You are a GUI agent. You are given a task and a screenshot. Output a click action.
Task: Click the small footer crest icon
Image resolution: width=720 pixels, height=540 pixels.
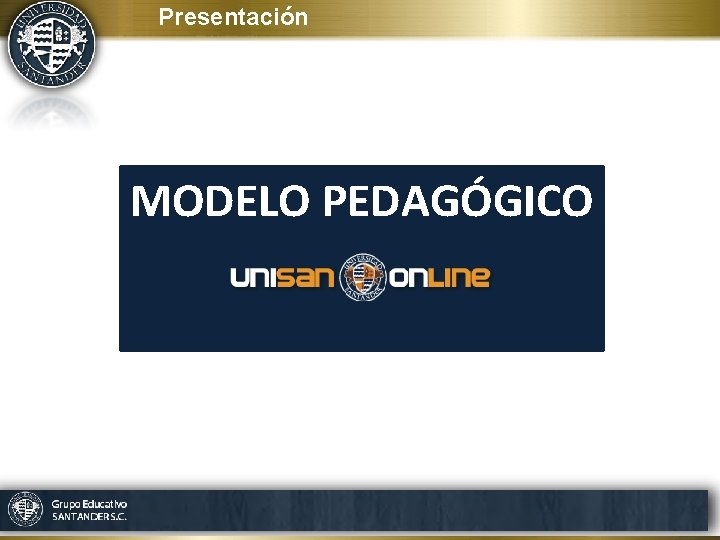click(x=26, y=509)
